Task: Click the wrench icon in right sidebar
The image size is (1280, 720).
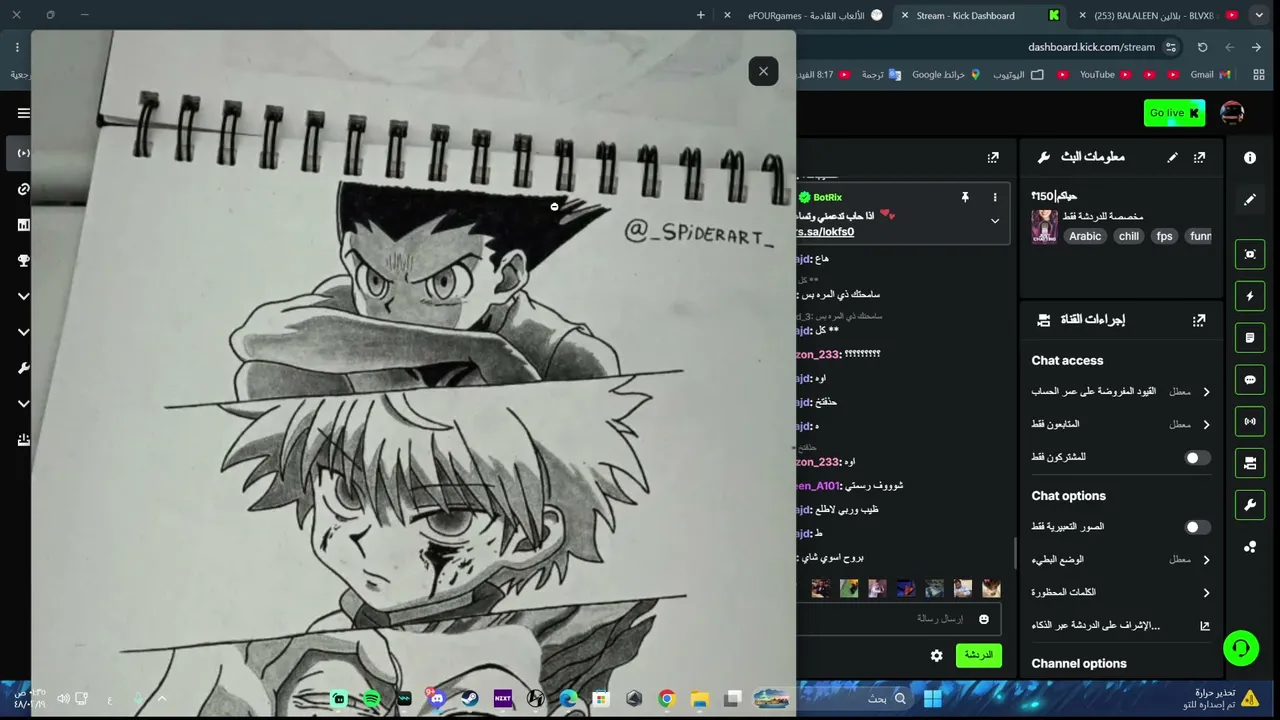Action: click(x=1250, y=505)
